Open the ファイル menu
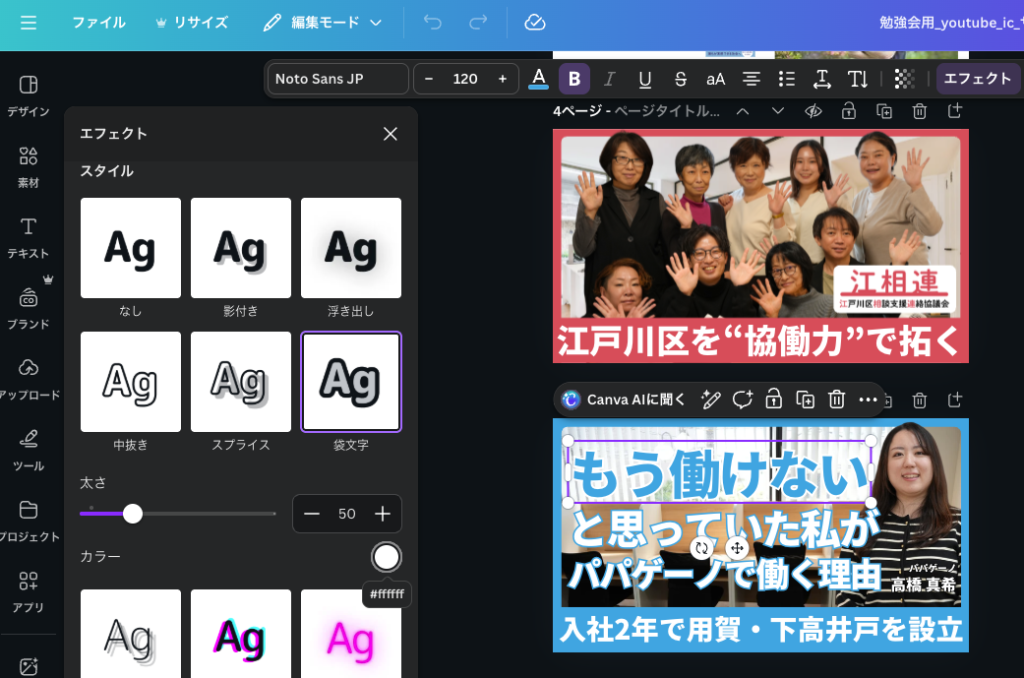The image size is (1024, 678). click(98, 22)
